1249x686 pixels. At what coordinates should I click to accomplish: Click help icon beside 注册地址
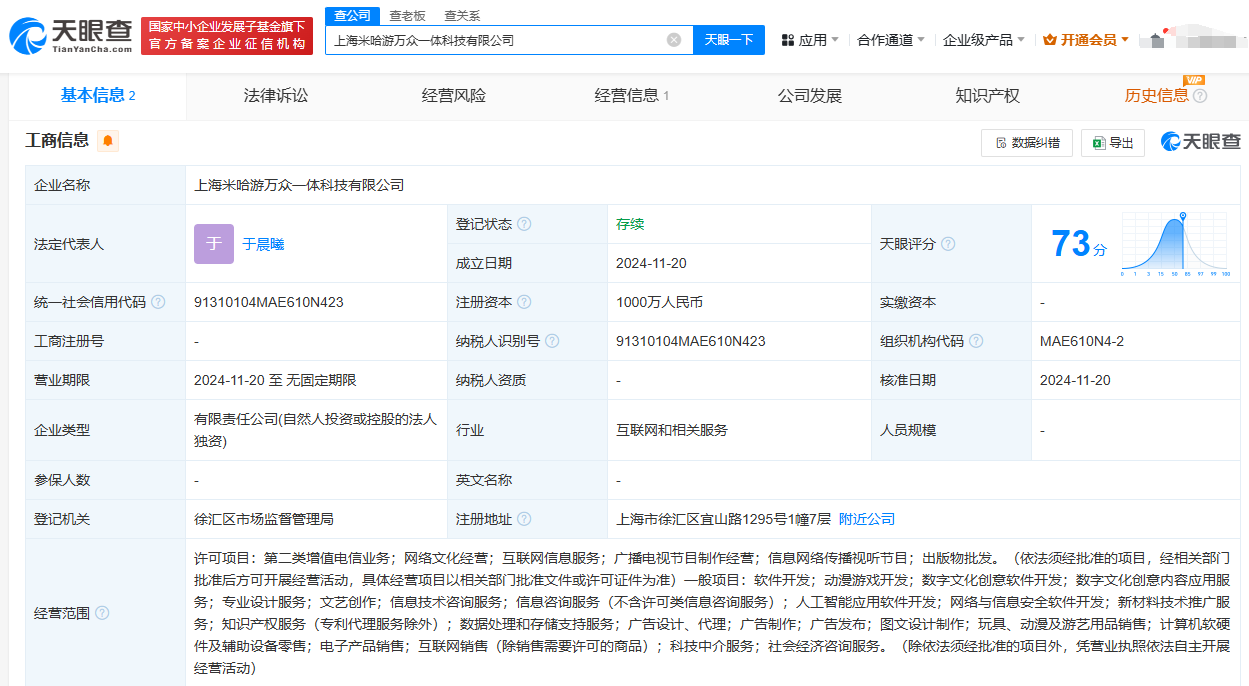click(524, 519)
